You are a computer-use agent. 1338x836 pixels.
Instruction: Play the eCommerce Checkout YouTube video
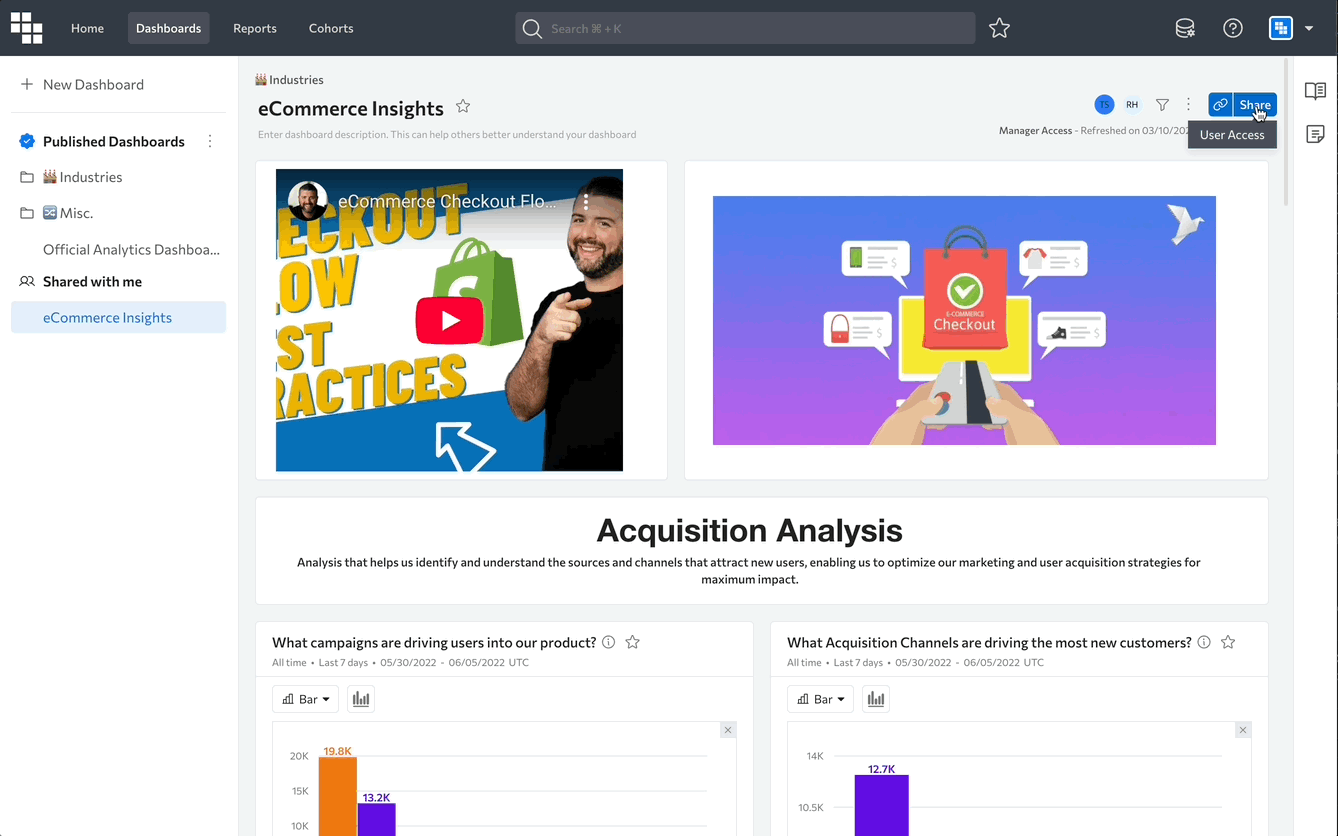point(449,320)
